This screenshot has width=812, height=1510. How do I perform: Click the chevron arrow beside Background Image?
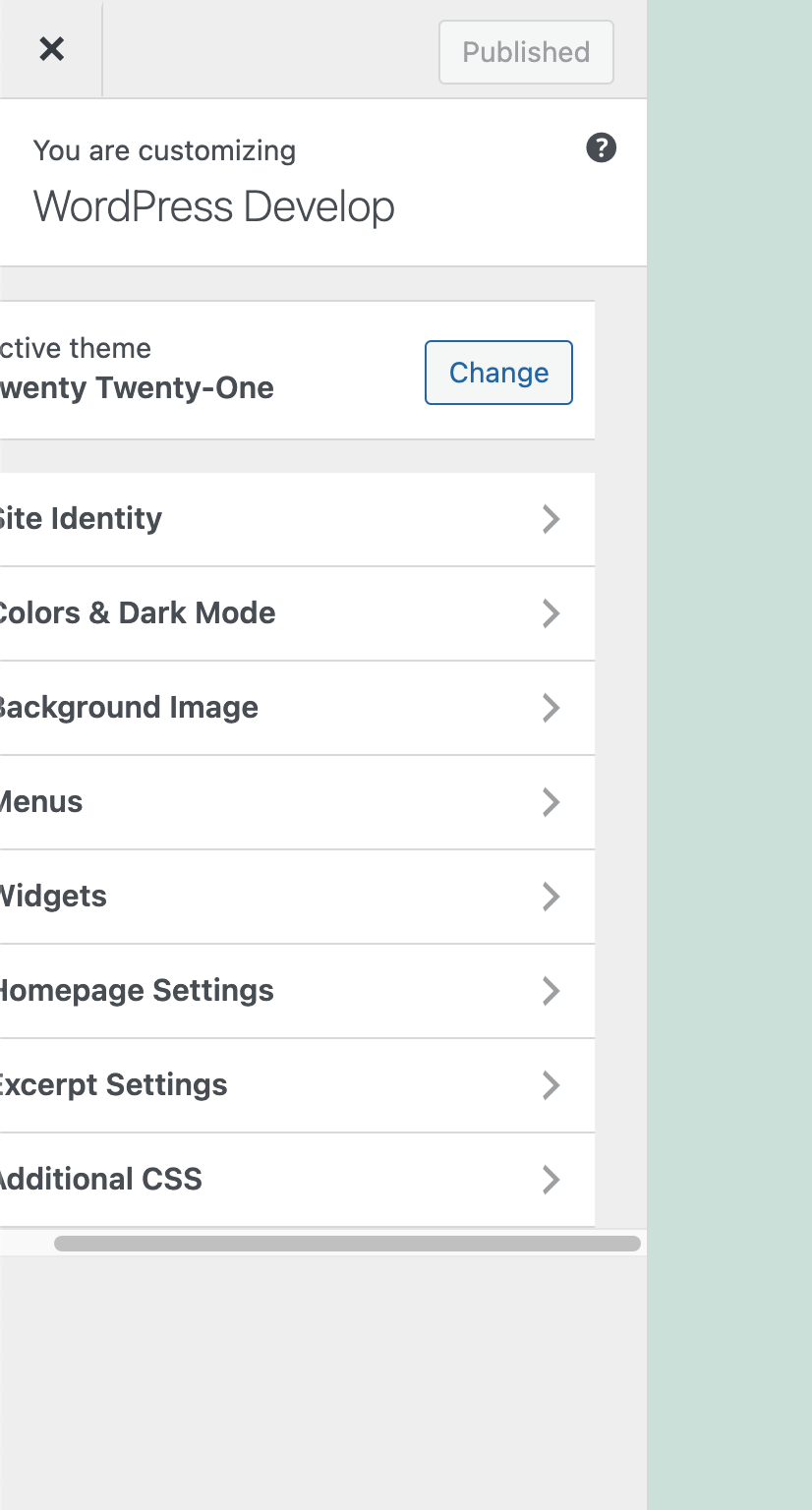coord(551,708)
